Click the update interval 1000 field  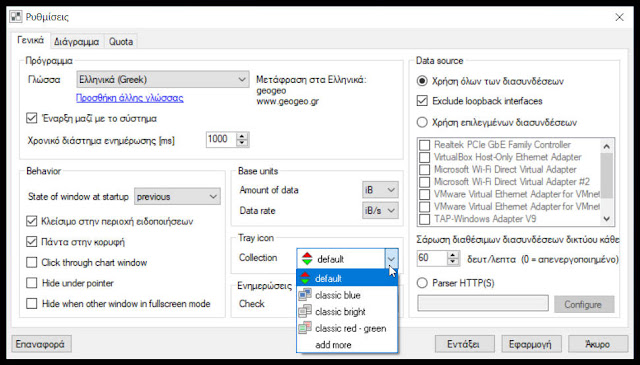(x=222, y=139)
